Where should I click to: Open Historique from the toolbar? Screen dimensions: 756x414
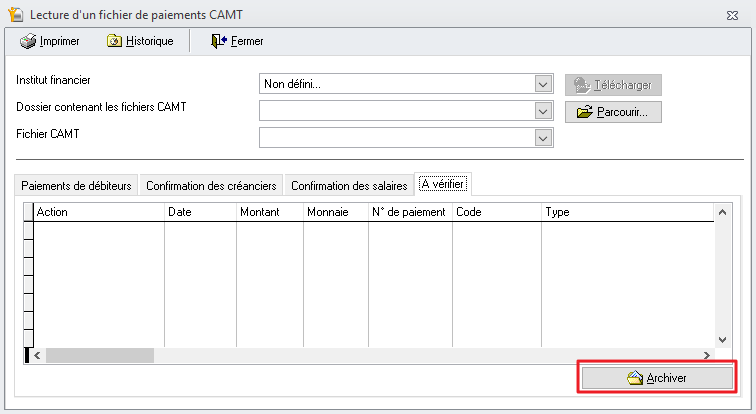tap(140, 41)
